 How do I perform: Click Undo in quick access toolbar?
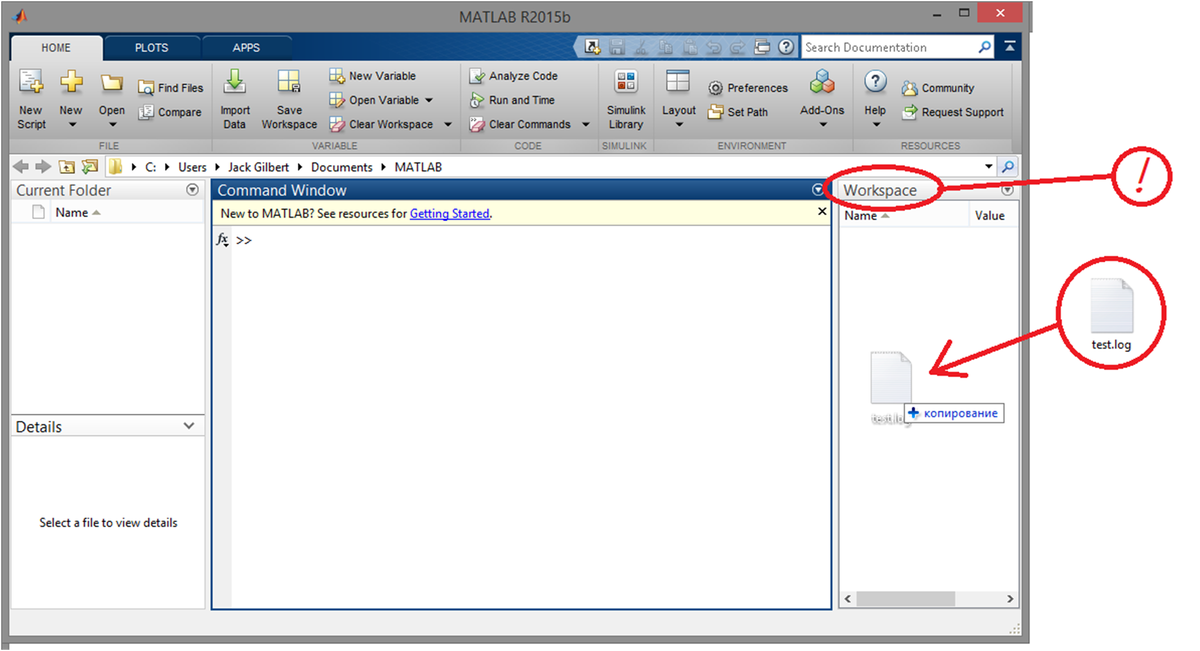tap(713, 47)
